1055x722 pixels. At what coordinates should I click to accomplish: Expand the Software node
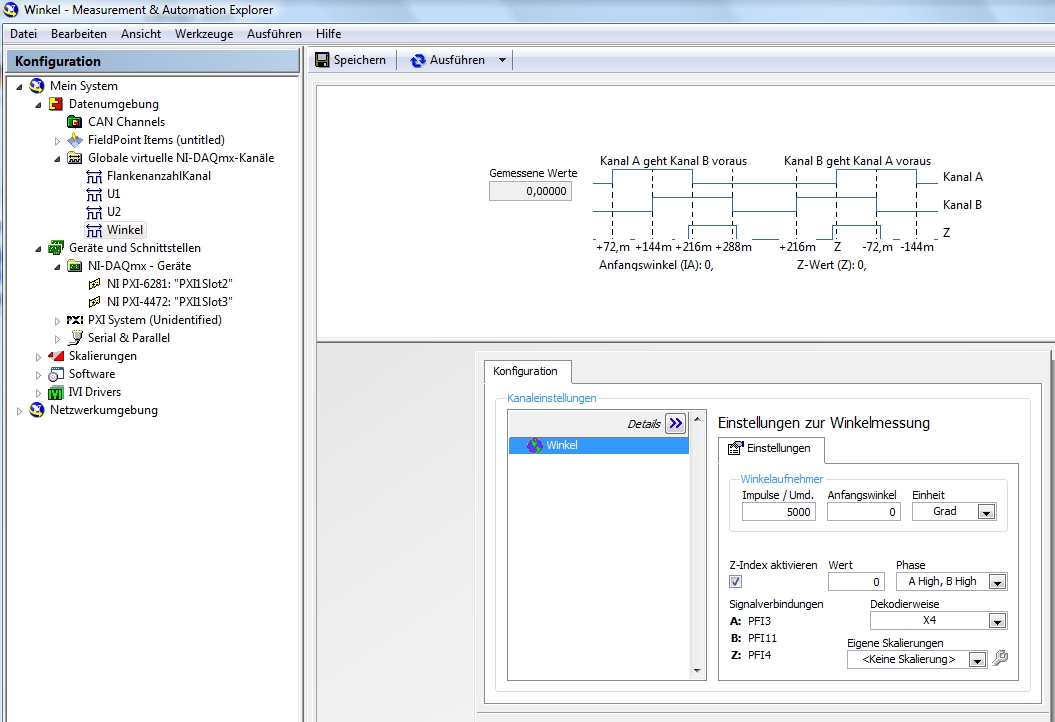tap(38, 375)
